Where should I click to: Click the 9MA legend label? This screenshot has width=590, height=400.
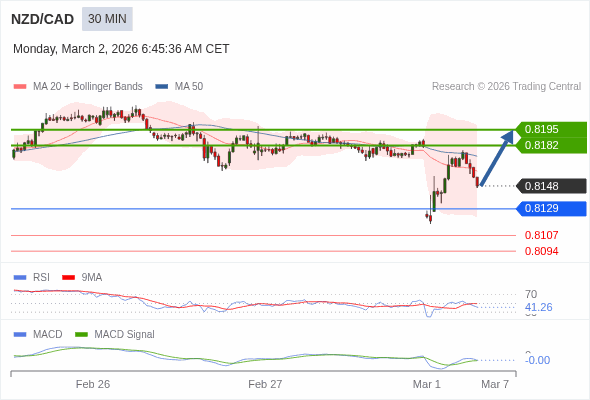pos(92,278)
